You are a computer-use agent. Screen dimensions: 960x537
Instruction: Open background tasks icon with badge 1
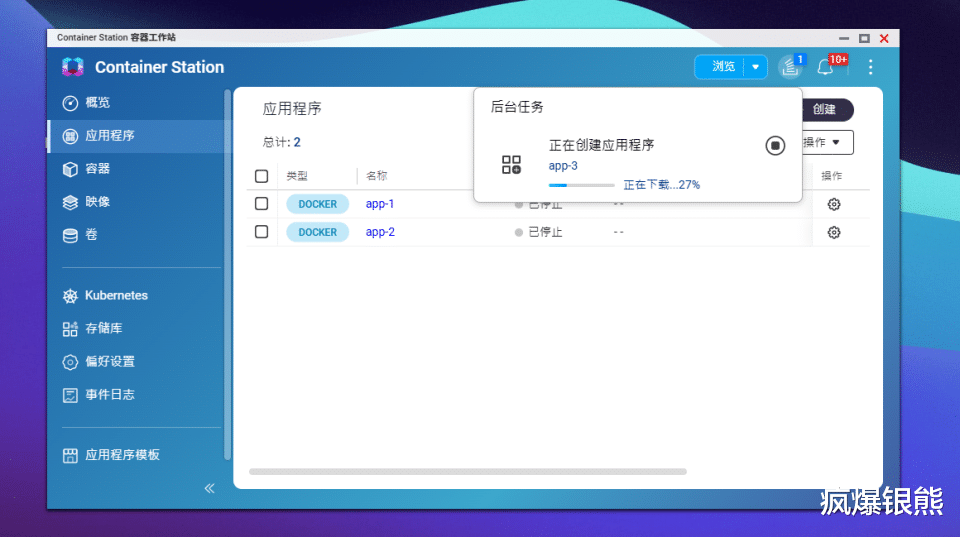click(x=791, y=67)
